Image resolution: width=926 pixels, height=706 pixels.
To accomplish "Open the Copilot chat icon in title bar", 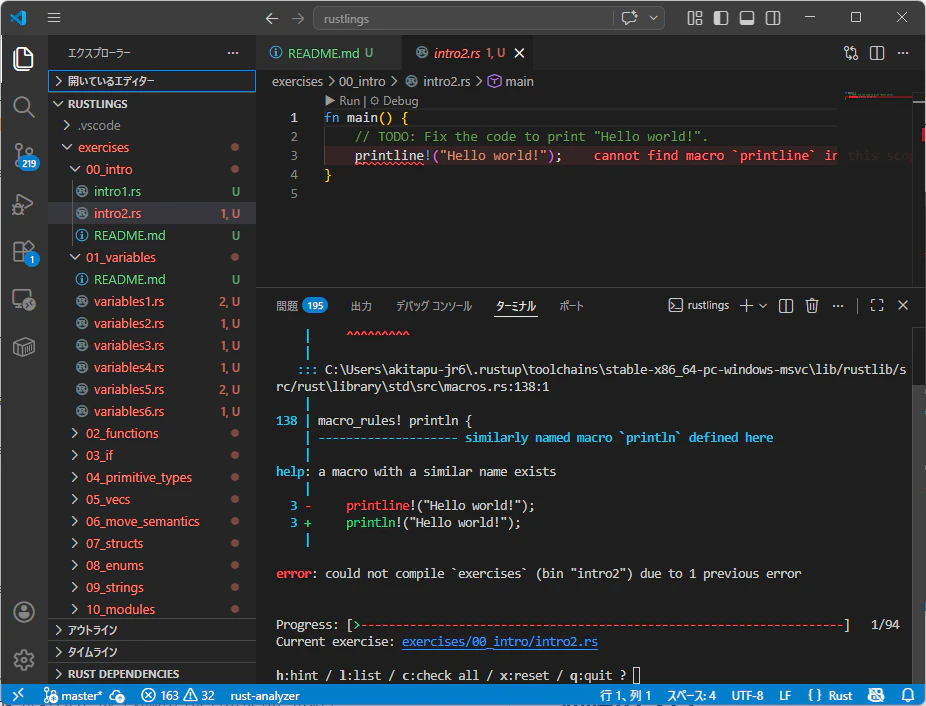I will tap(630, 18).
